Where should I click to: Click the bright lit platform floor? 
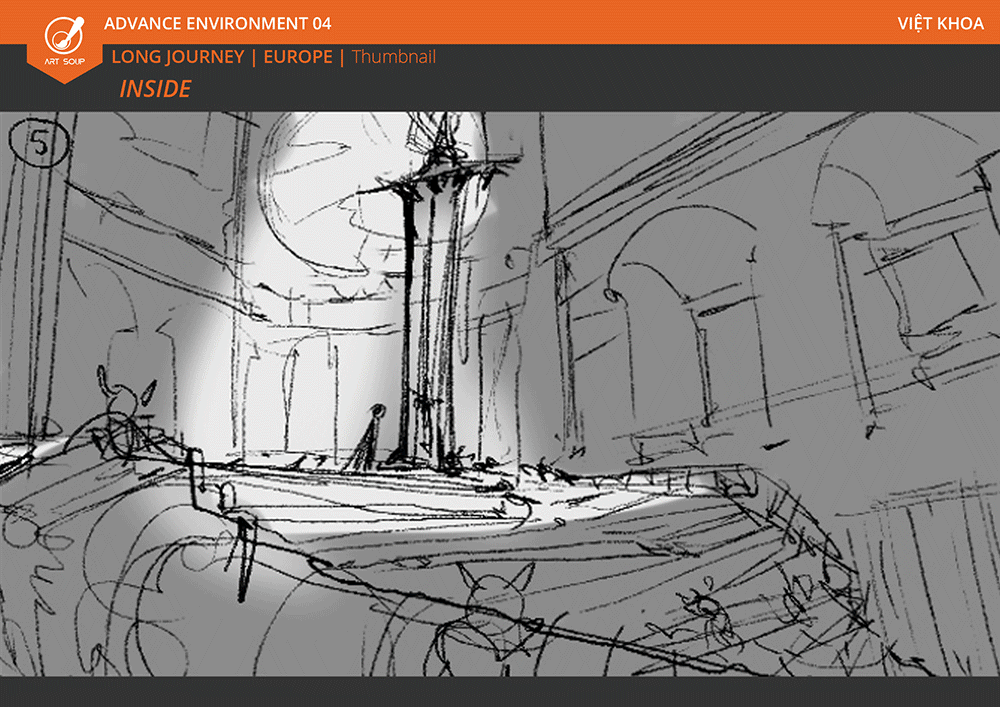click(x=420, y=500)
